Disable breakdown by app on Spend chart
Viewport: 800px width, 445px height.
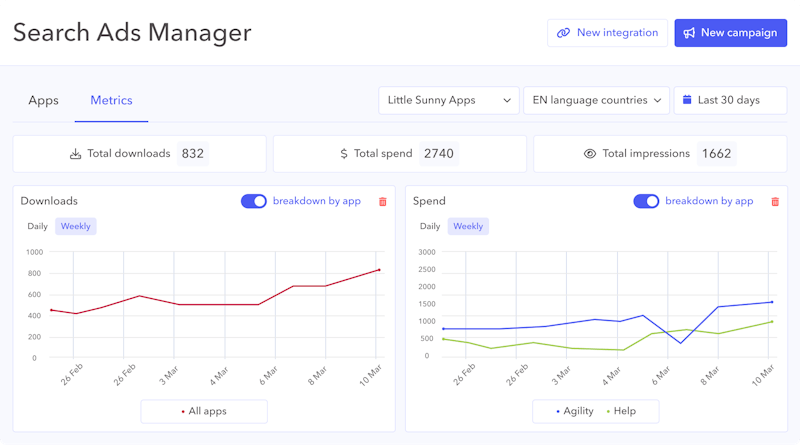(646, 201)
